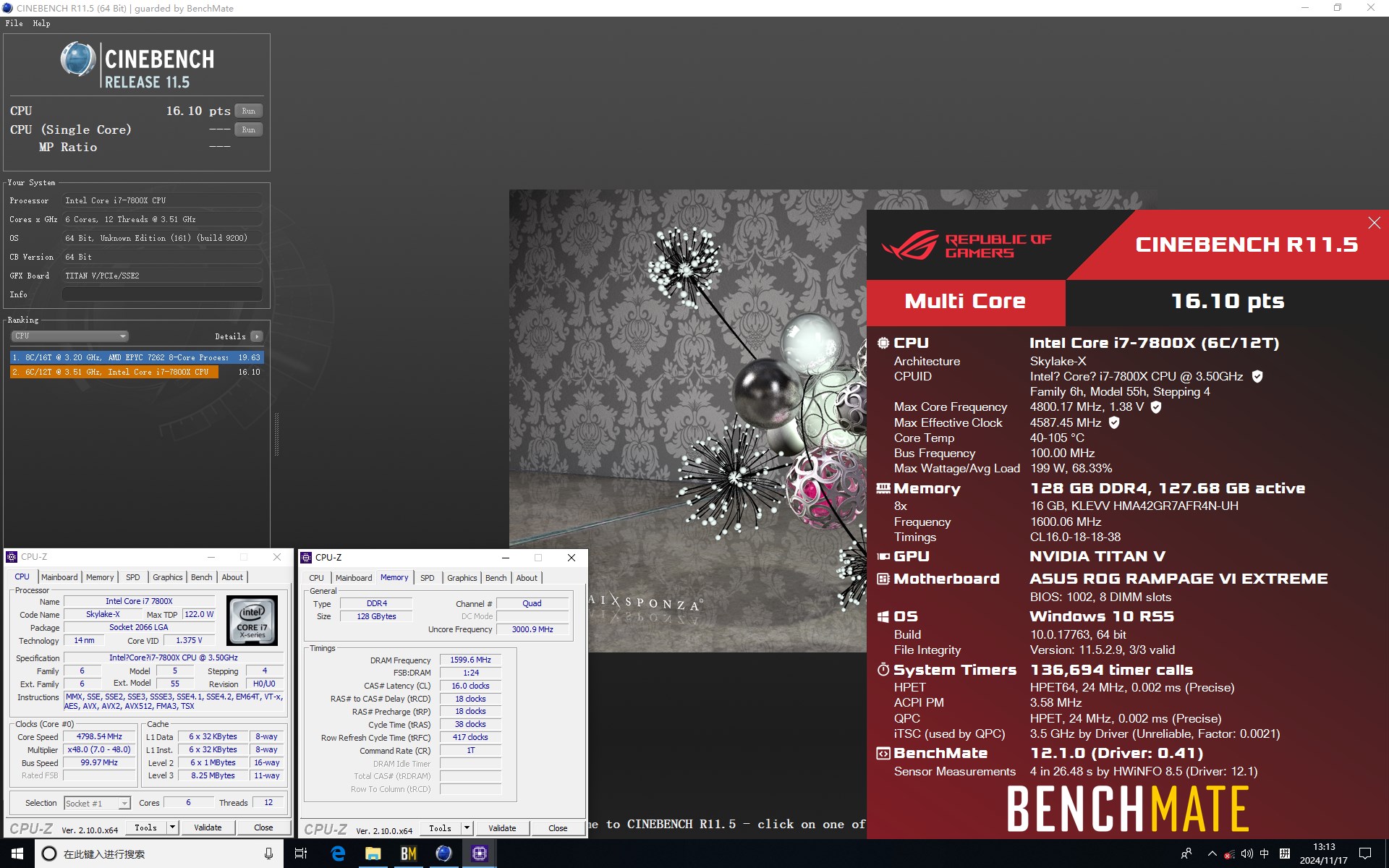Open Task View on the taskbar
The width and height of the screenshot is (1389, 868).
[301, 854]
